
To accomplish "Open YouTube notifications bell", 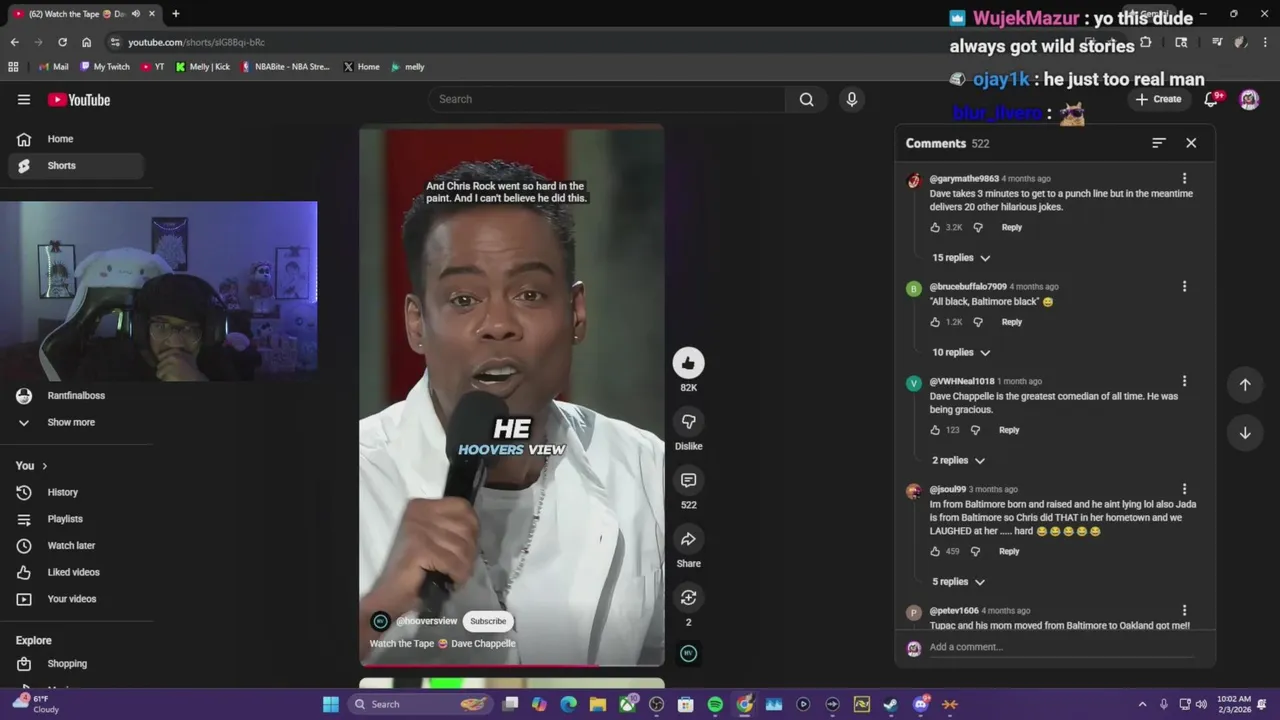I will (1212, 99).
